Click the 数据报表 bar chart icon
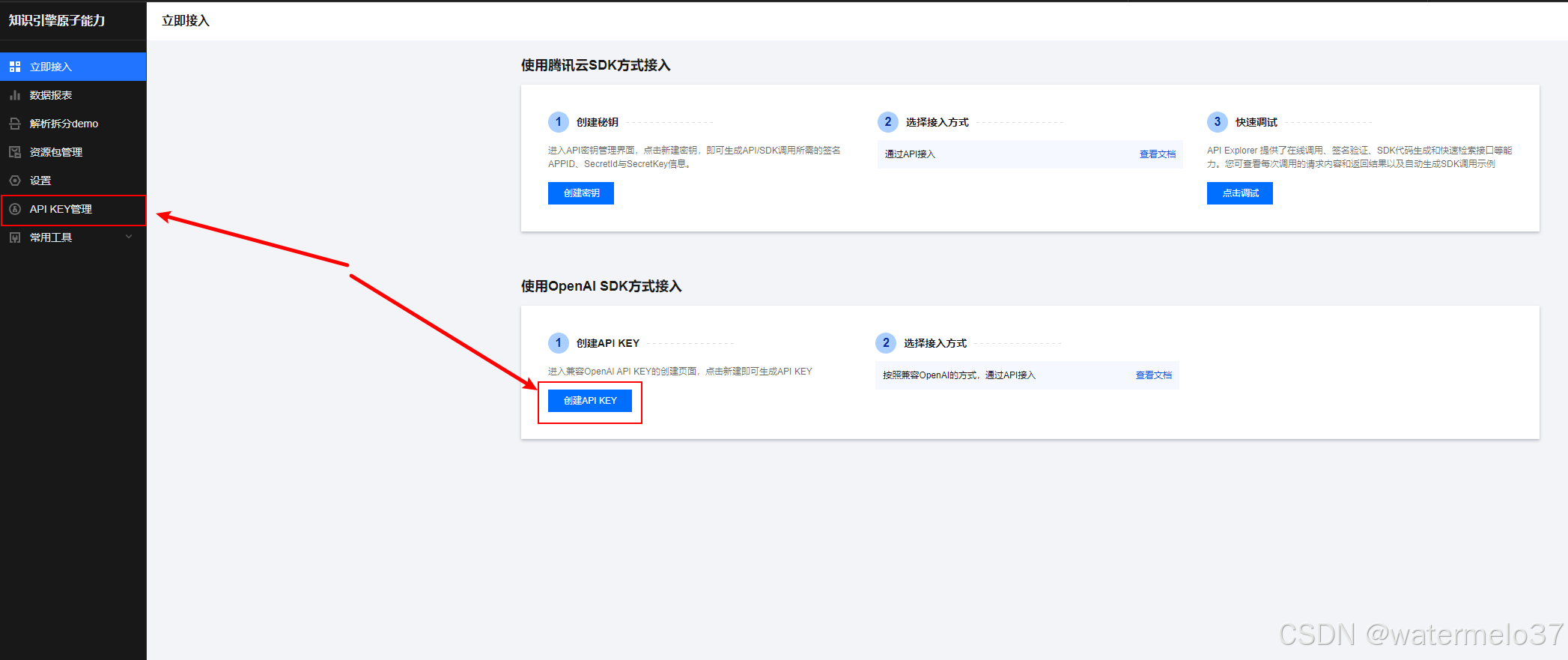Viewport: 1568px width, 660px height. [x=15, y=95]
